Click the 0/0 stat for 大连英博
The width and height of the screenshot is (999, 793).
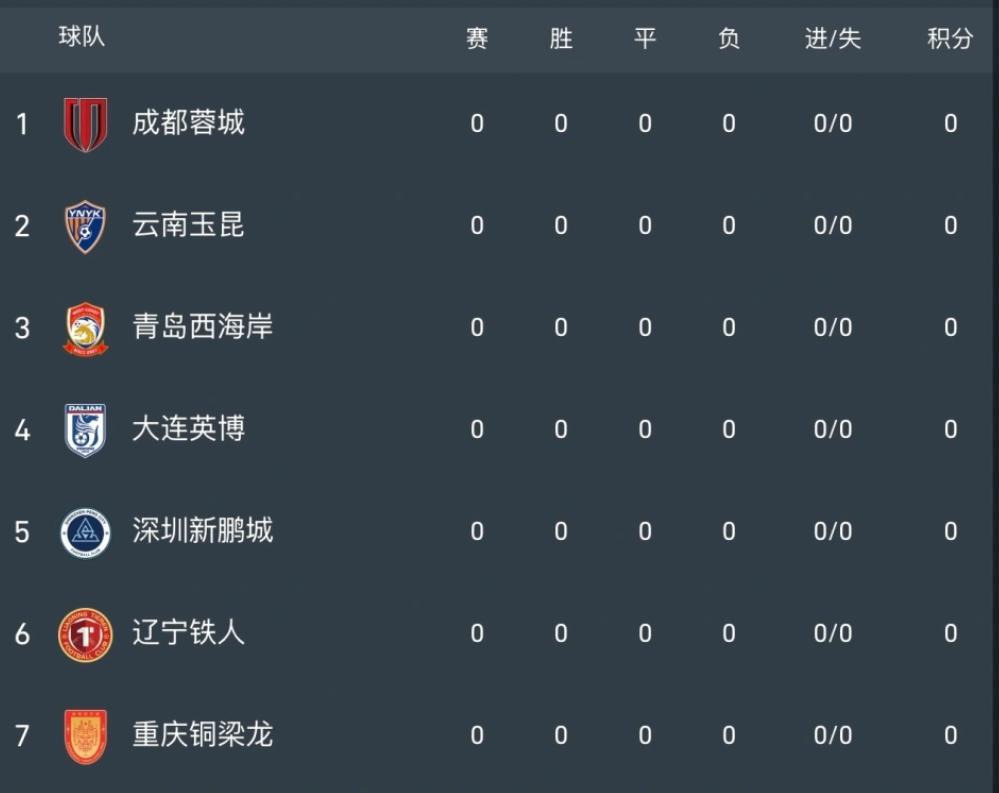pos(833,429)
